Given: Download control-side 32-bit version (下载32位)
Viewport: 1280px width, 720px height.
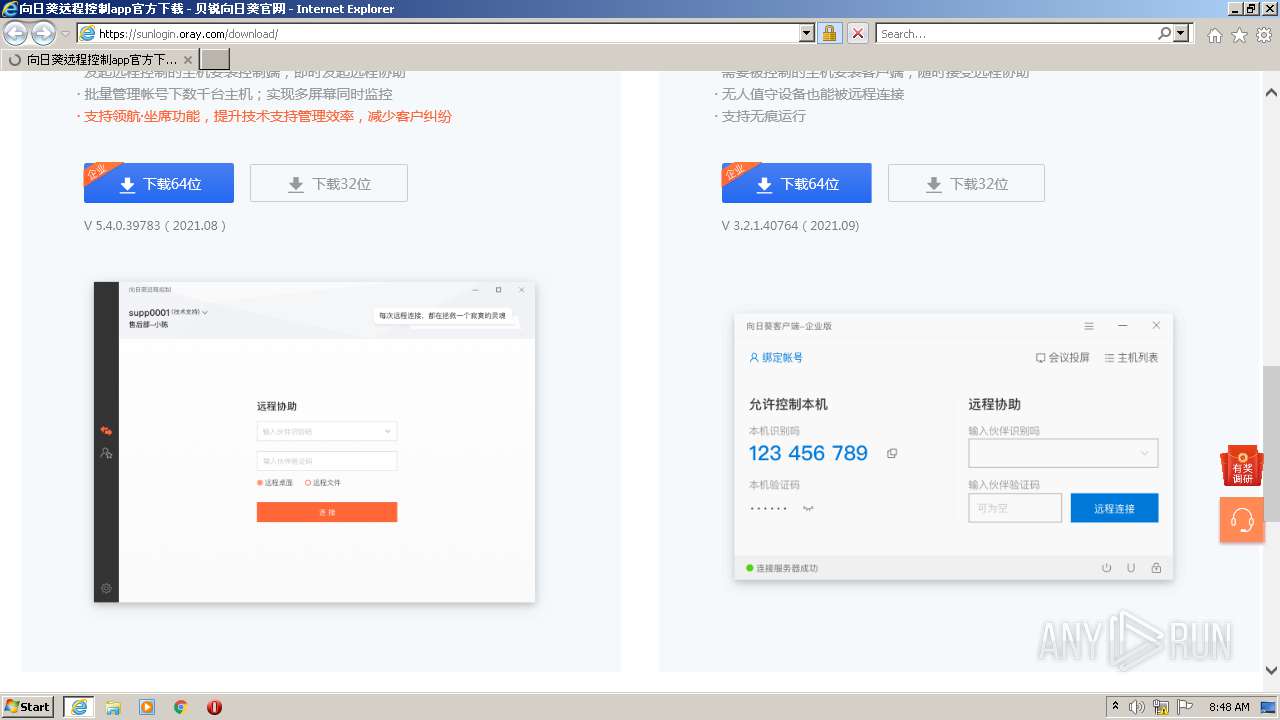Looking at the screenshot, I should pos(329,184).
